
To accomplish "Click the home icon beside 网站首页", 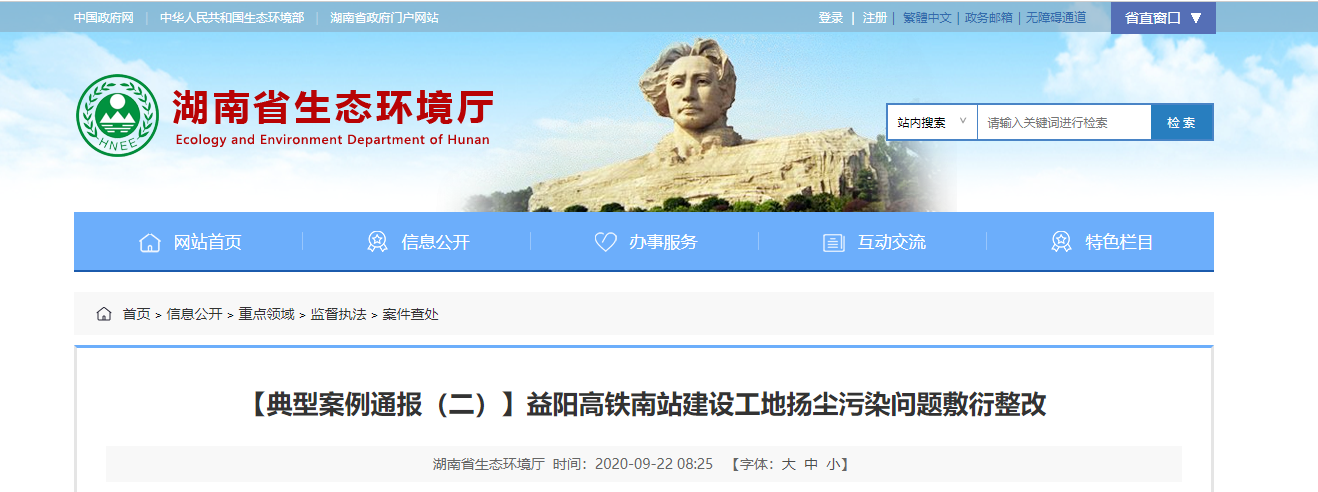I will [x=149, y=242].
